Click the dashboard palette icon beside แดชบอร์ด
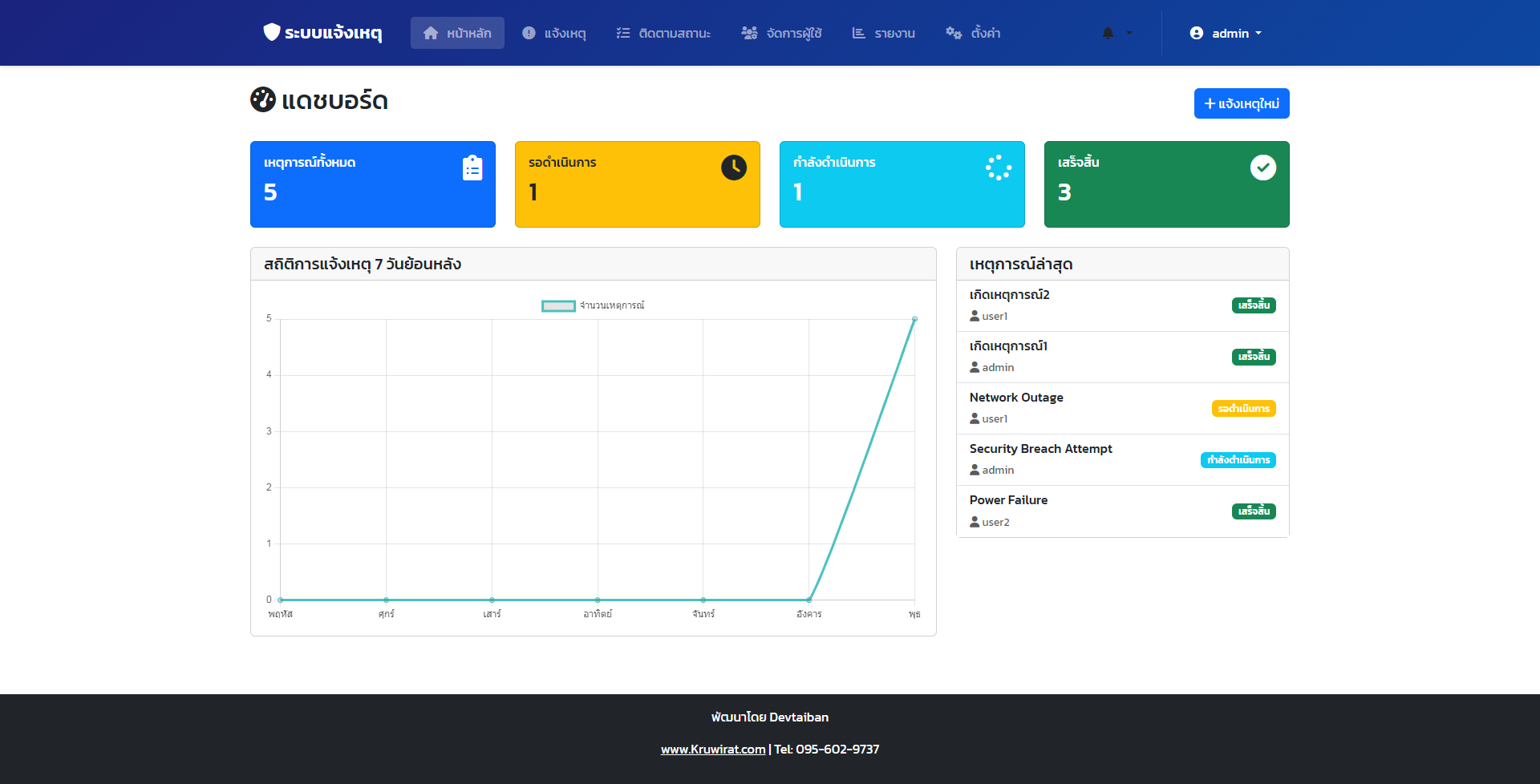1540x784 pixels. click(263, 100)
